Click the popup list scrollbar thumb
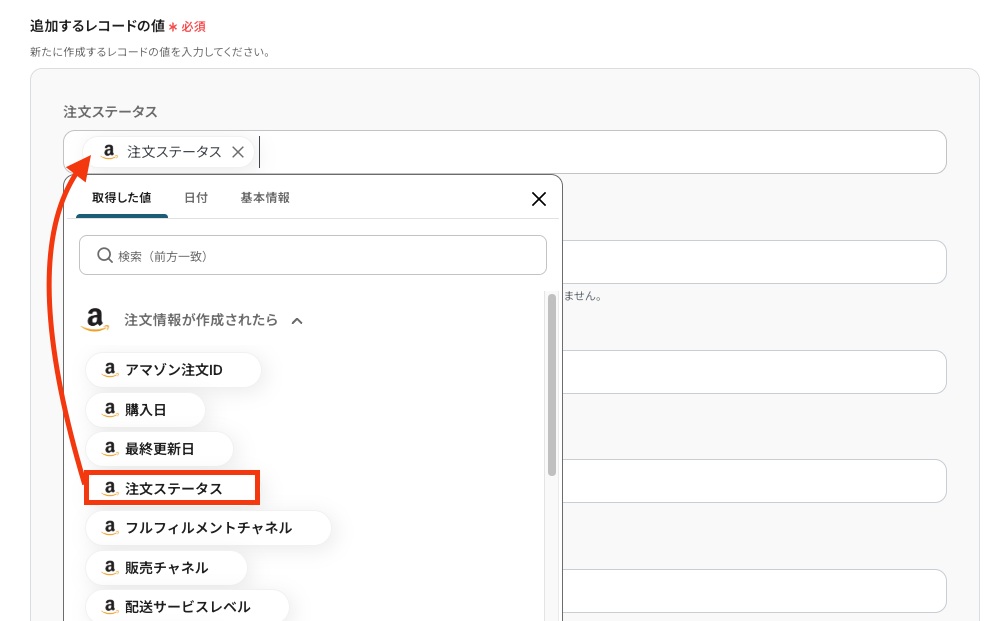Image resolution: width=1006 pixels, height=621 pixels. coord(552,385)
